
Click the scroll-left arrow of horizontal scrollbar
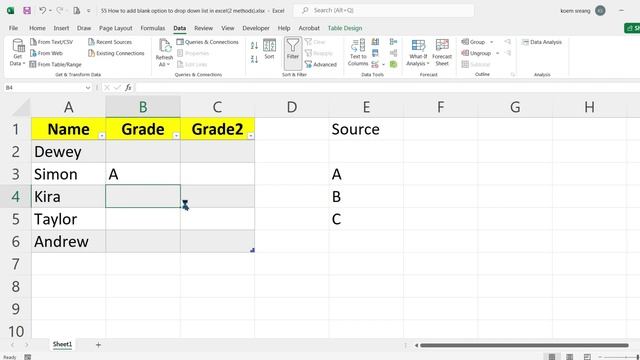point(416,345)
